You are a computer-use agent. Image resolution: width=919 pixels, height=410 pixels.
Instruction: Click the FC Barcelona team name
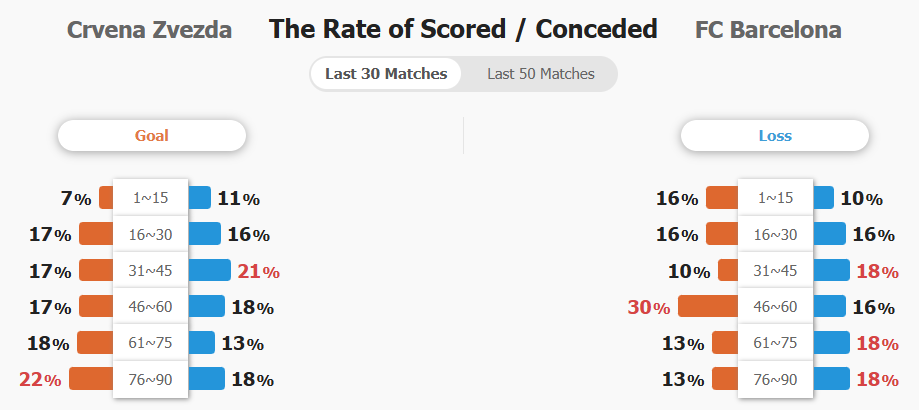(x=768, y=29)
